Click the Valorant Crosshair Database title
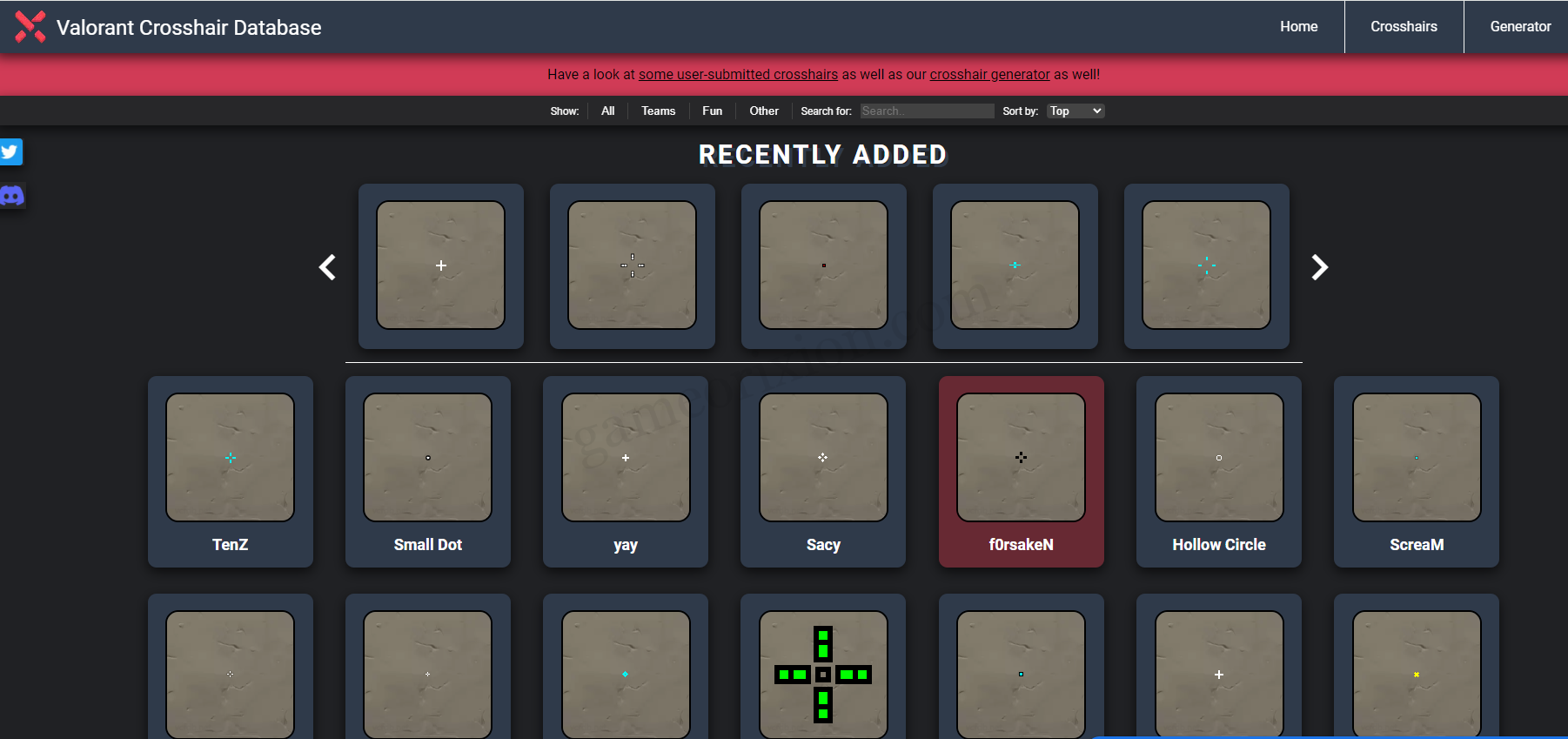Image resolution: width=1568 pixels, height=739 pixels. pyautogui.click(x=189, y=28)
